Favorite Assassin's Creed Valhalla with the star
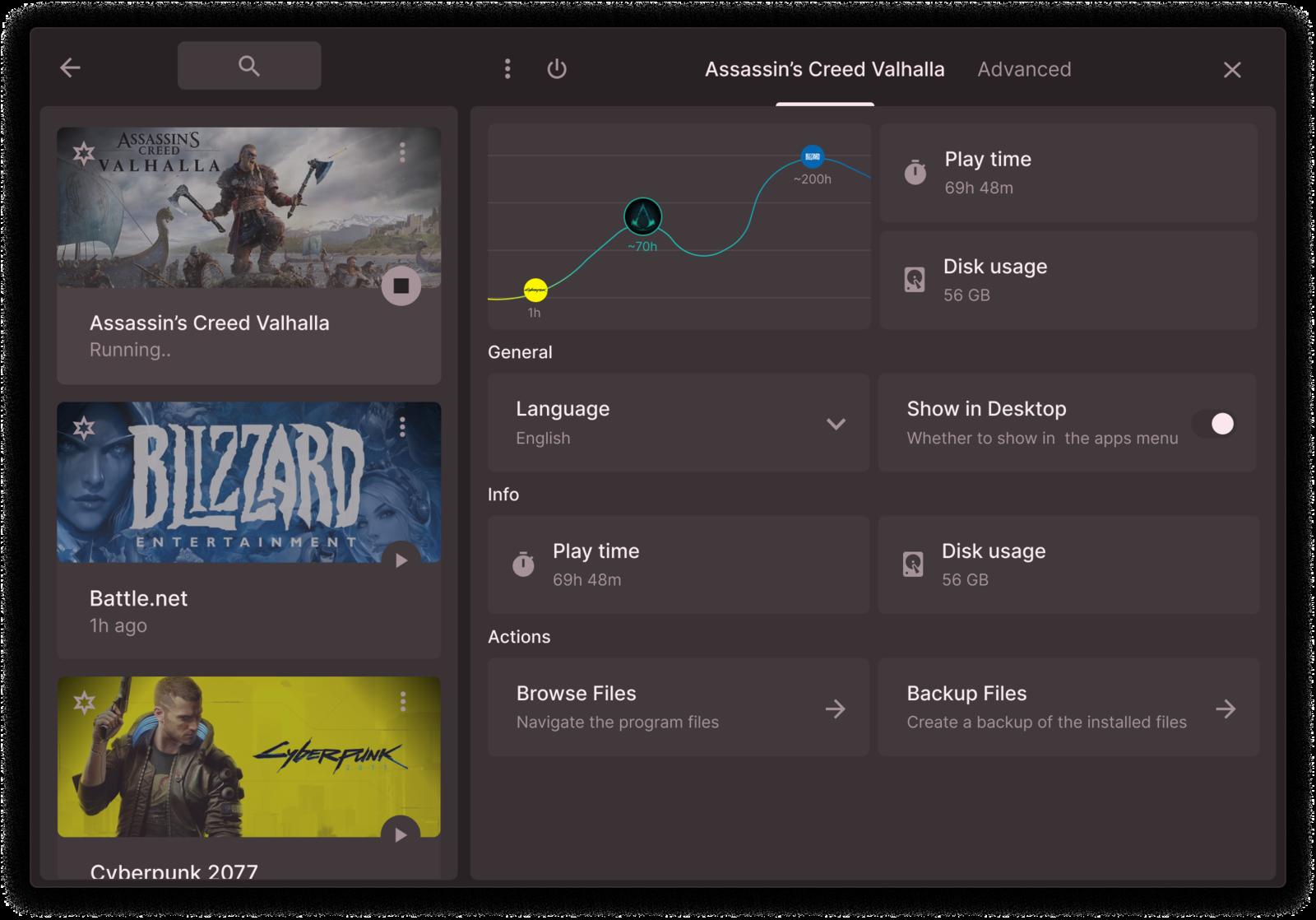The height and width of the screenshot is (920, 1316). tap(84, 153)
